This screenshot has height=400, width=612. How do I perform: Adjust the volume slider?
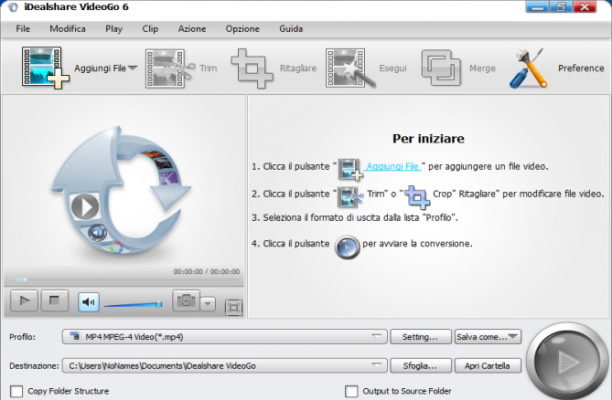pos(133,304)
